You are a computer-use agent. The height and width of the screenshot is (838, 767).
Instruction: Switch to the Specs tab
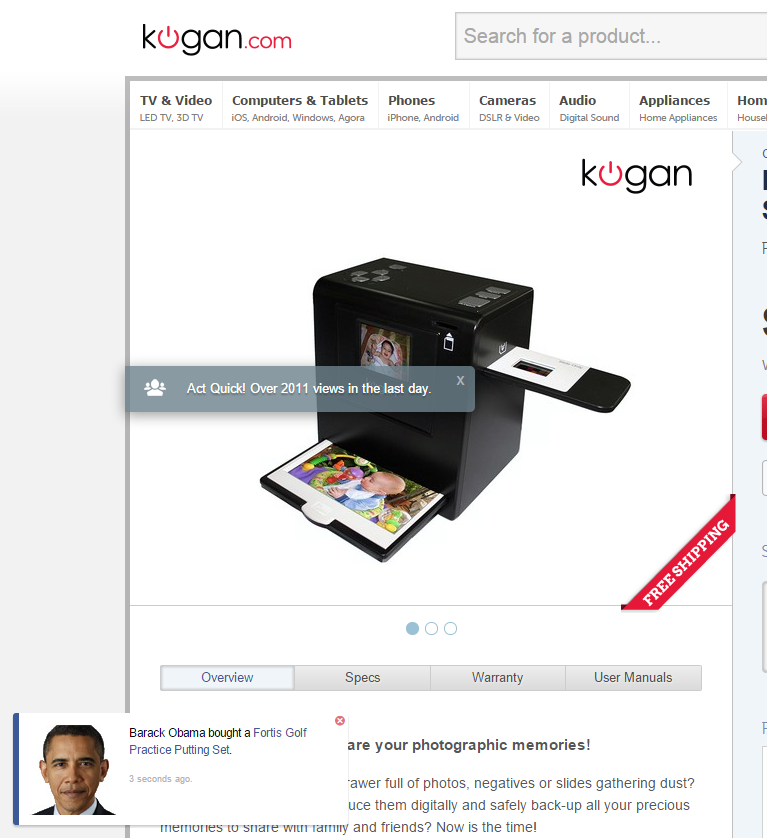(x=362, y=678)
